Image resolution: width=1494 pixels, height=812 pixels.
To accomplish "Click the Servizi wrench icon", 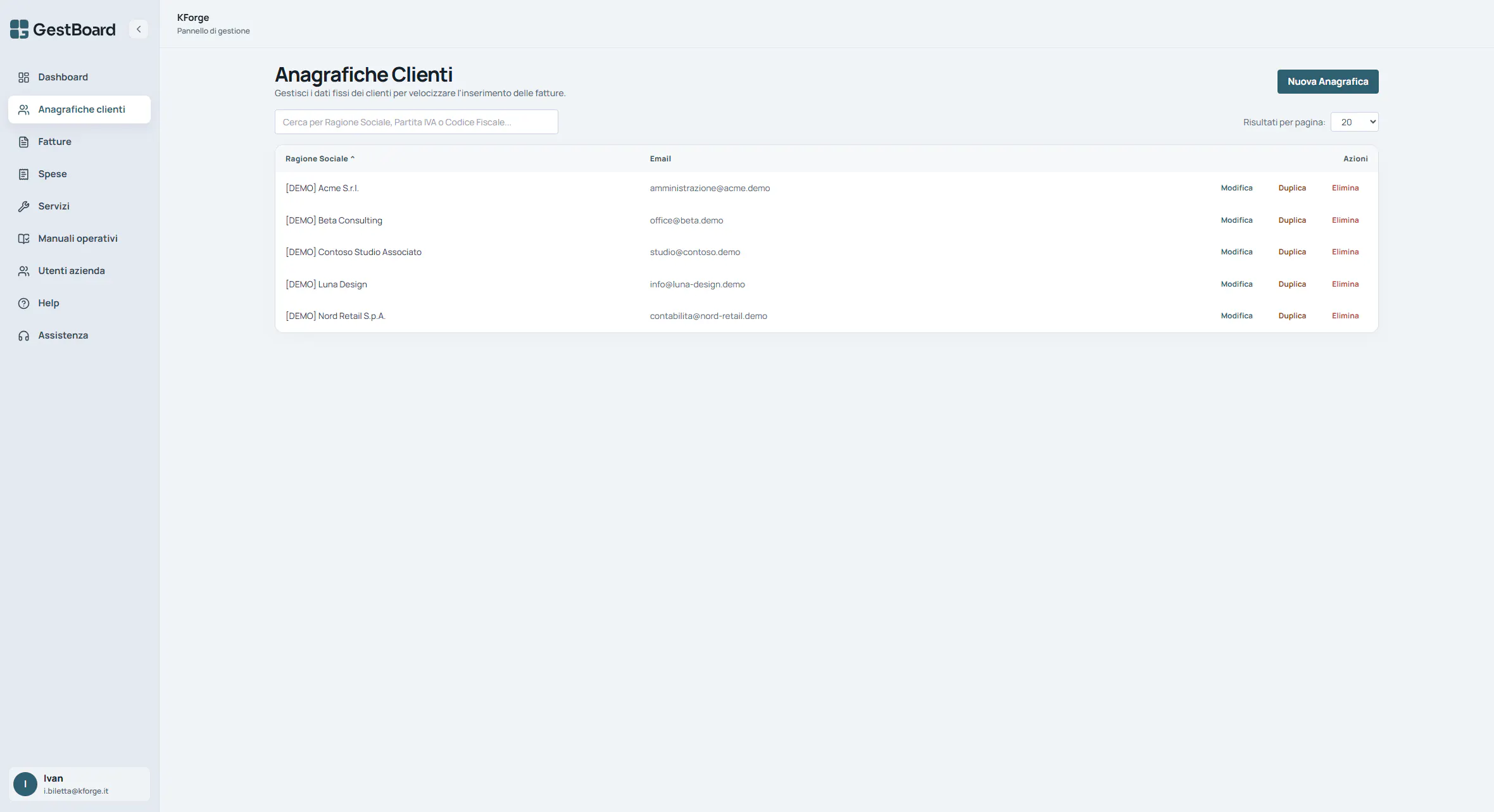I will tap(23, 206).
